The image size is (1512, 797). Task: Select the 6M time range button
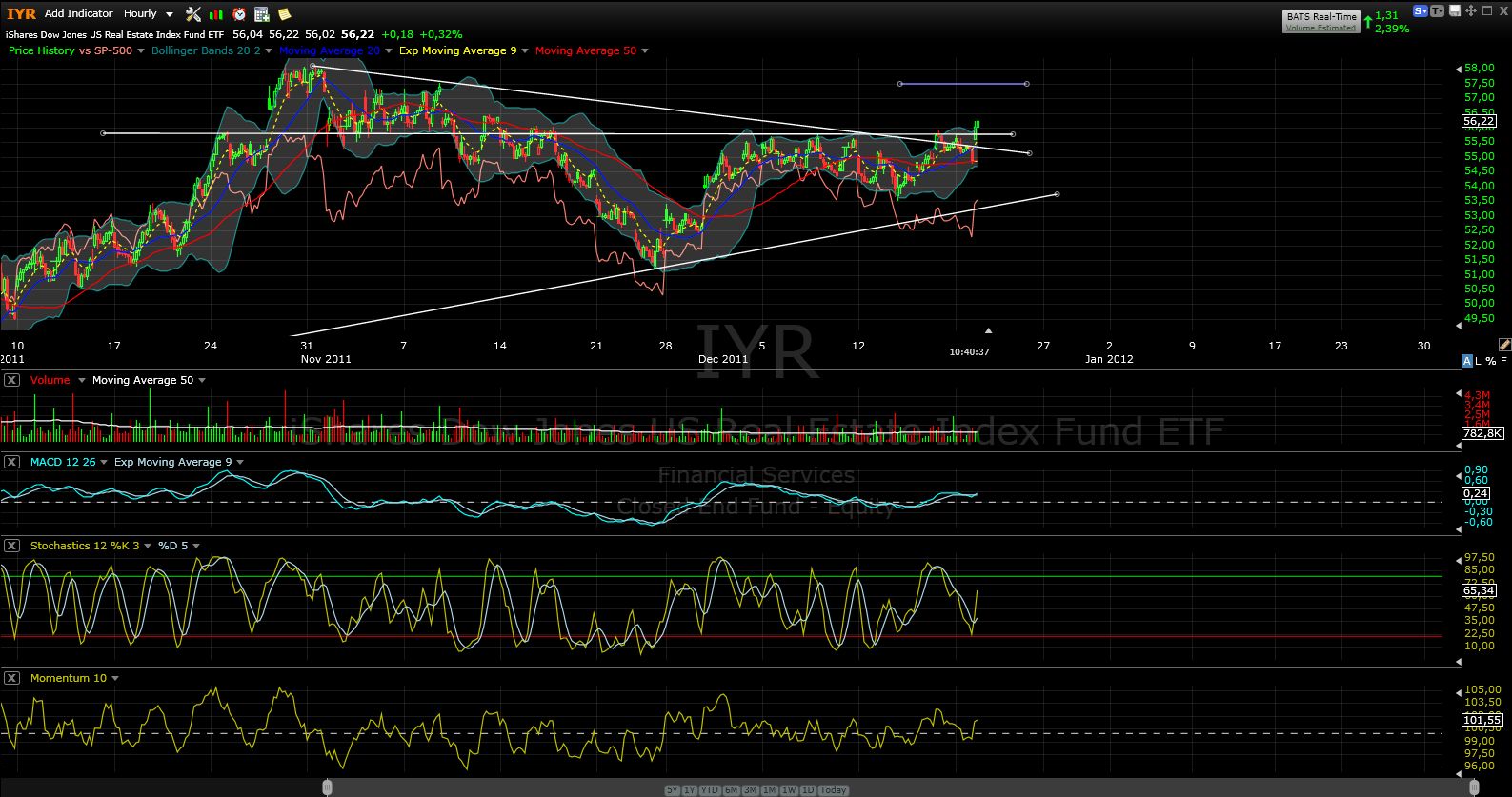click(732, 790)
